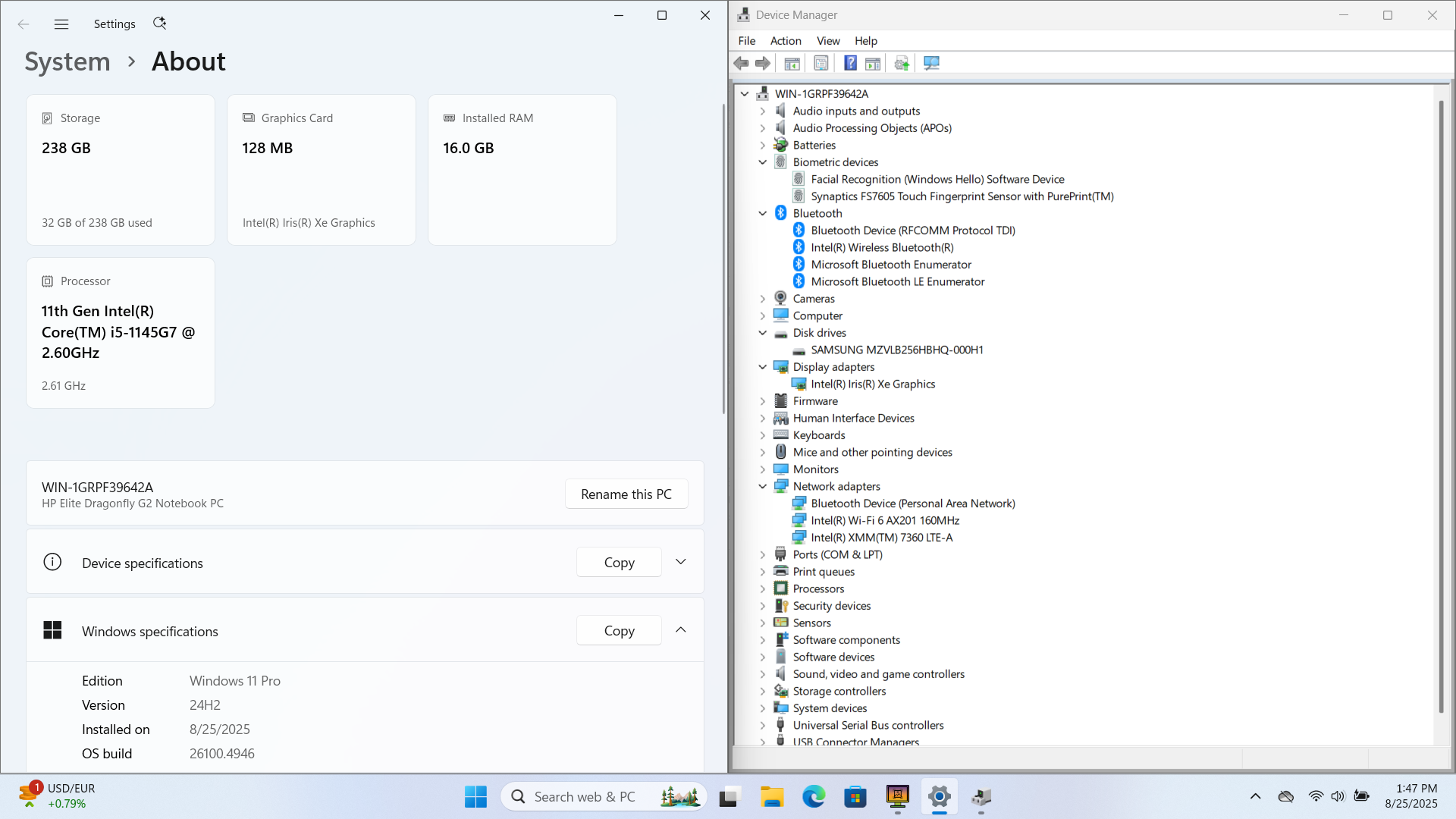Screen dimensions: 1456x819
Task: Expand Audio inputs and outputs
Action: (x=763, y=111)
